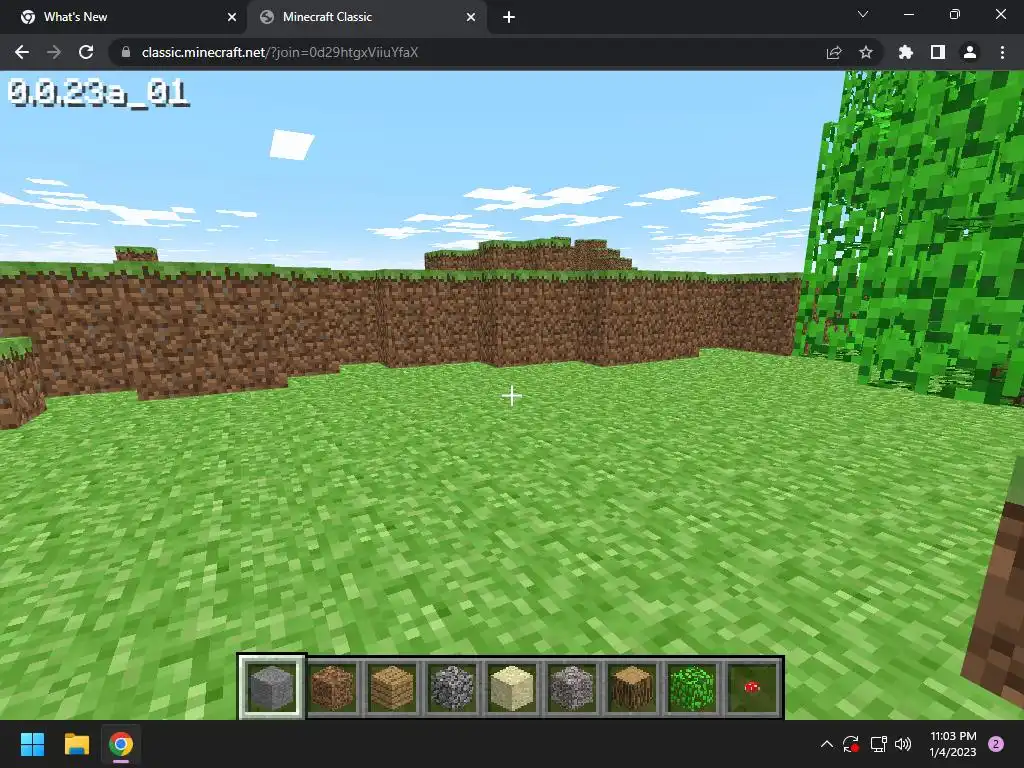Open the Chrome extensions menu
Viewport: 1024px width, 768px height.
[x=906, y=52]
